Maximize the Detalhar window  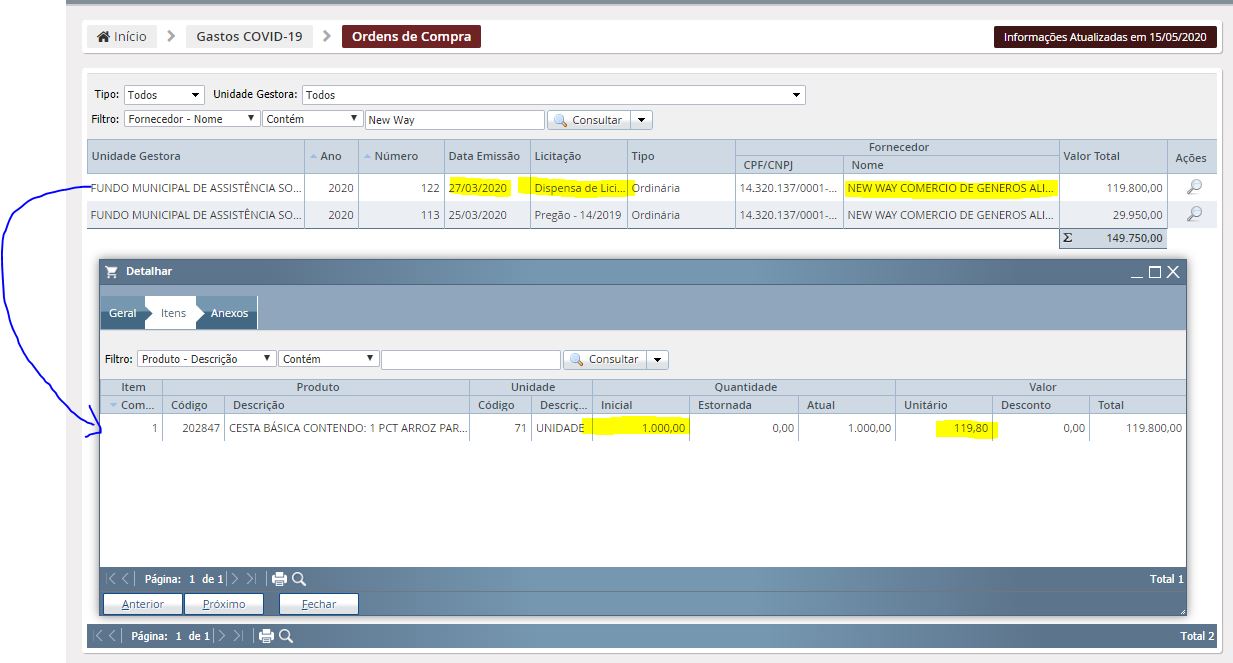click(1155, 272)
